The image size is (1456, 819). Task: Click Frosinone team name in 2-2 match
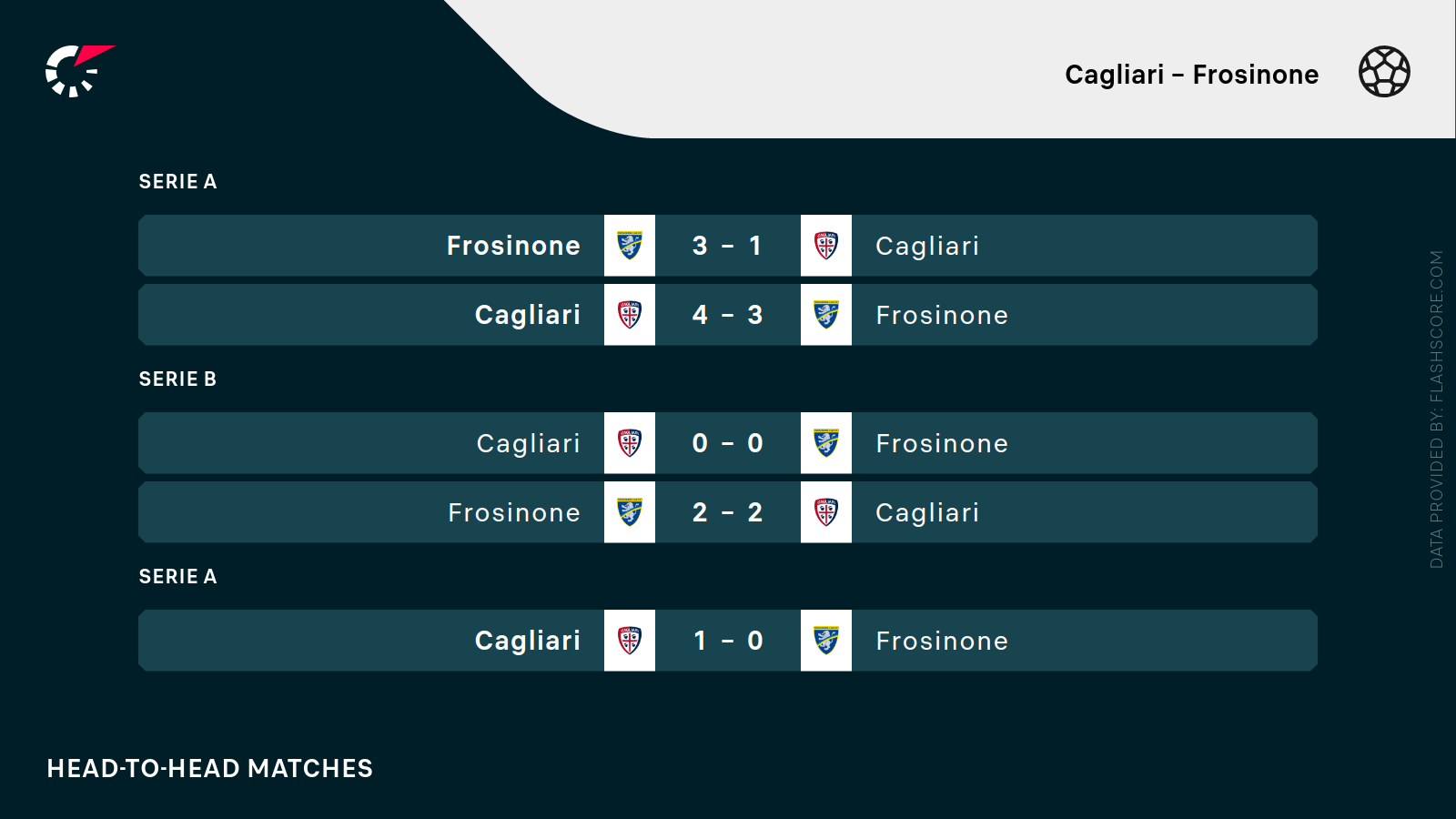coord(513,513)
